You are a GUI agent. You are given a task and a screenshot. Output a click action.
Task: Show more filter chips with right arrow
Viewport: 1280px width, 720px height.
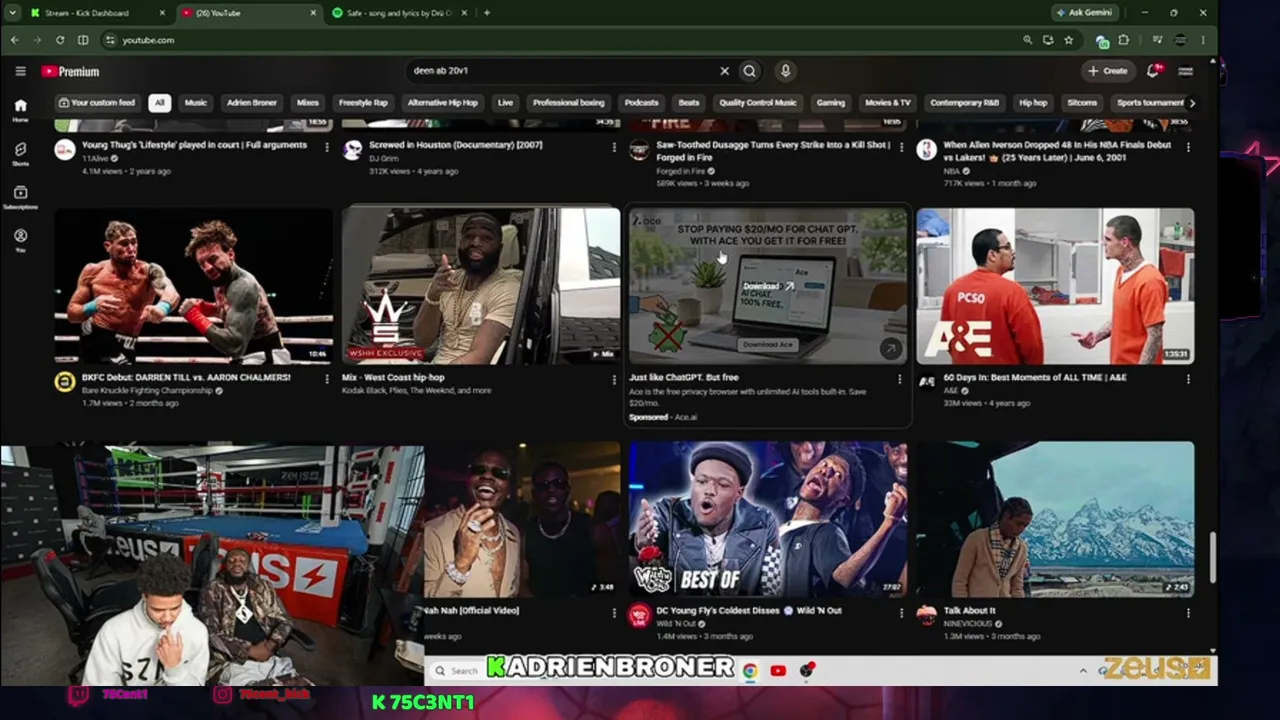coord(1192,102)
